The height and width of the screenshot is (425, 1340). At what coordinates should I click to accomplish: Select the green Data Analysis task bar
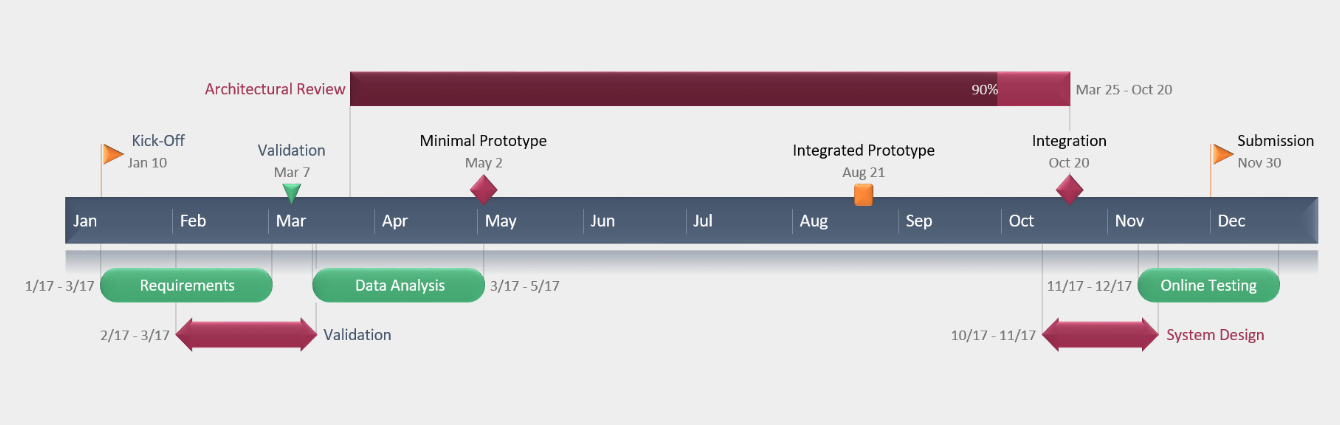click(x=399, y=285)
